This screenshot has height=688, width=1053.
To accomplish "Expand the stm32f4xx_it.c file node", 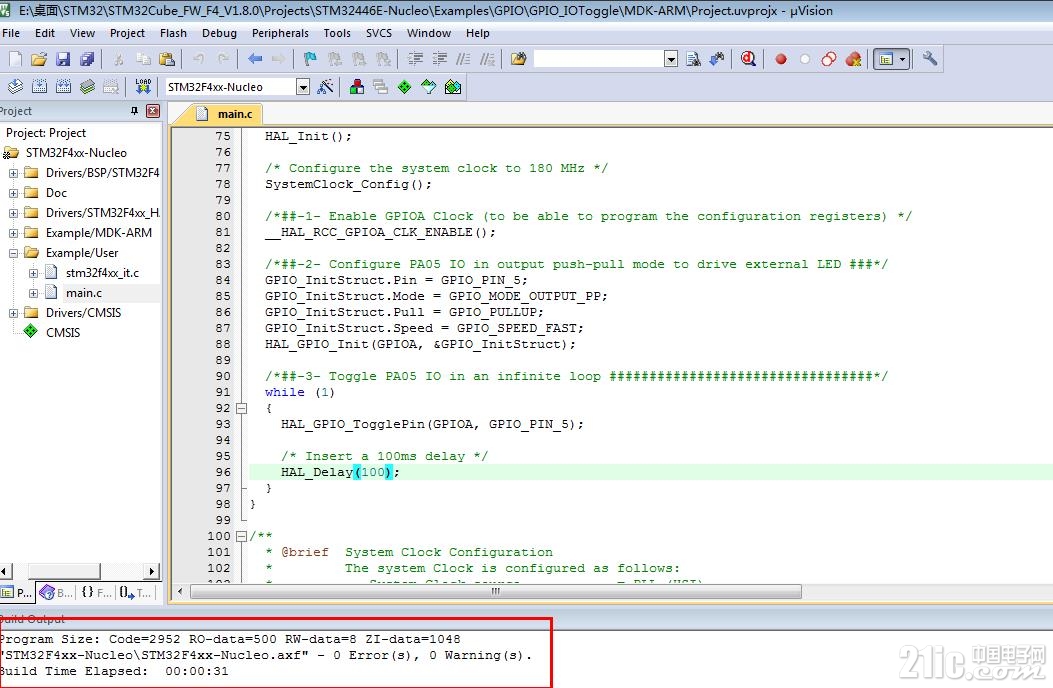I will point(34,273).
